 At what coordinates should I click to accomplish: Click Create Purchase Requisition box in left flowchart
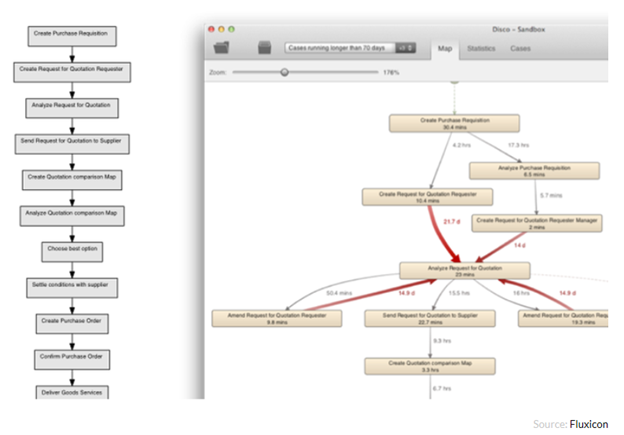click(72, 36)
